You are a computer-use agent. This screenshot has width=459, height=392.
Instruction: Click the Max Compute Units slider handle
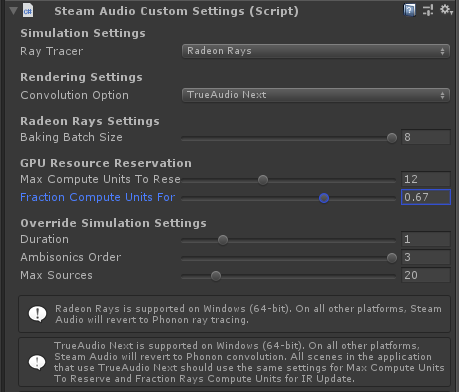pos(263,180)
